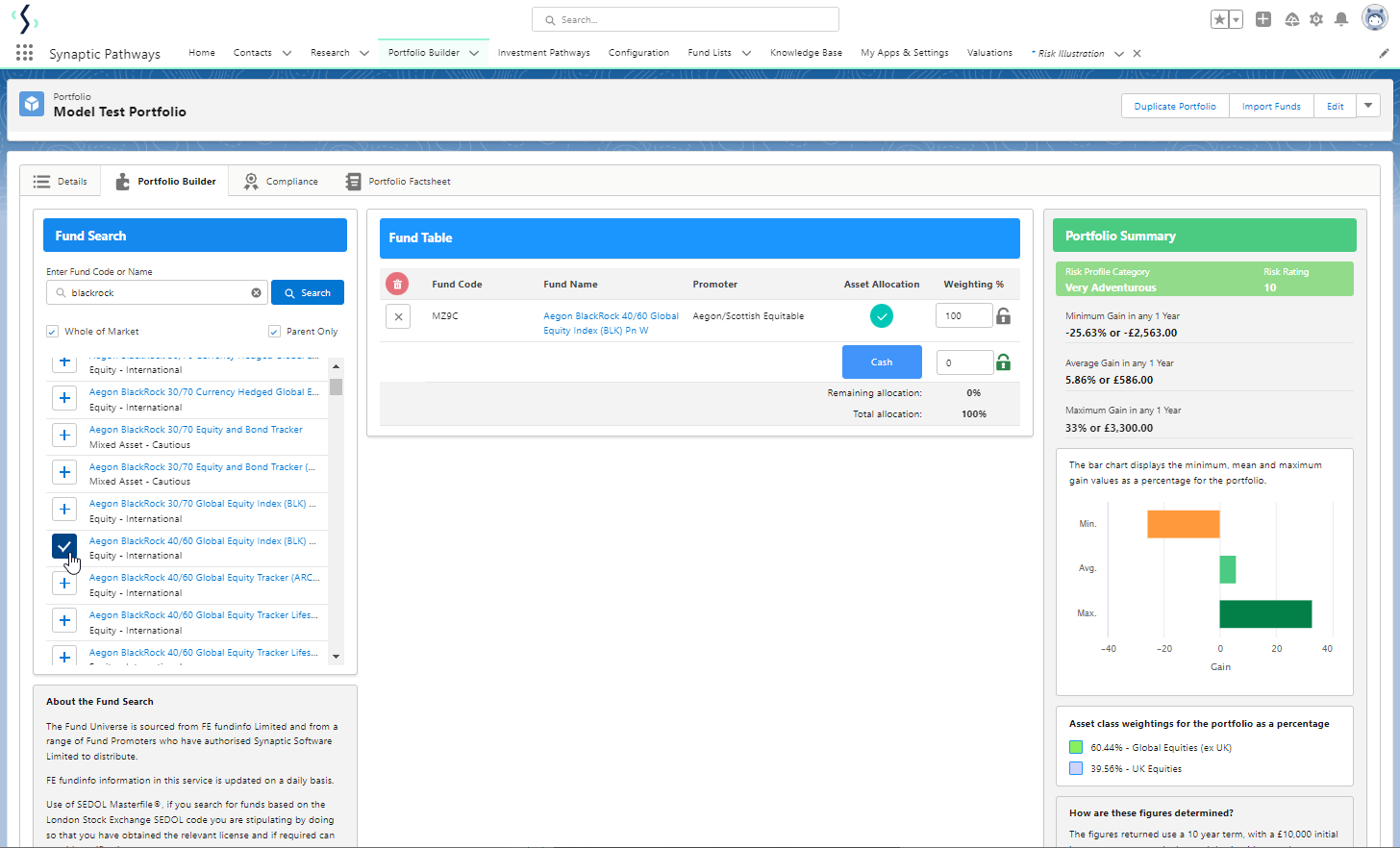Switch to the Portfolio Factsheet tab
This screenshot has width=1400, height=848.
[x=398, y=181]
